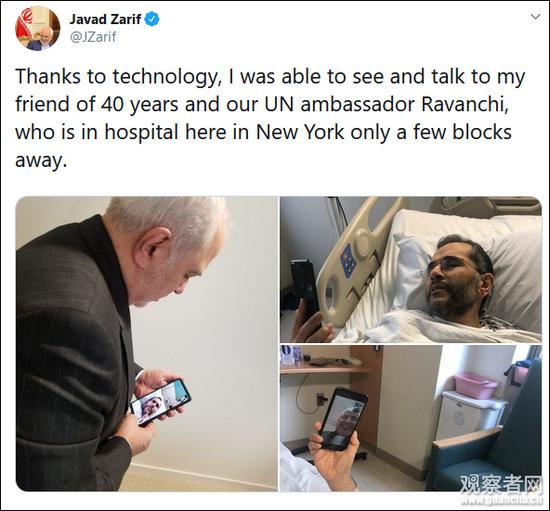Visit the Javad Zarif display name link
This screenshot has height=511, width=550.
105,19
